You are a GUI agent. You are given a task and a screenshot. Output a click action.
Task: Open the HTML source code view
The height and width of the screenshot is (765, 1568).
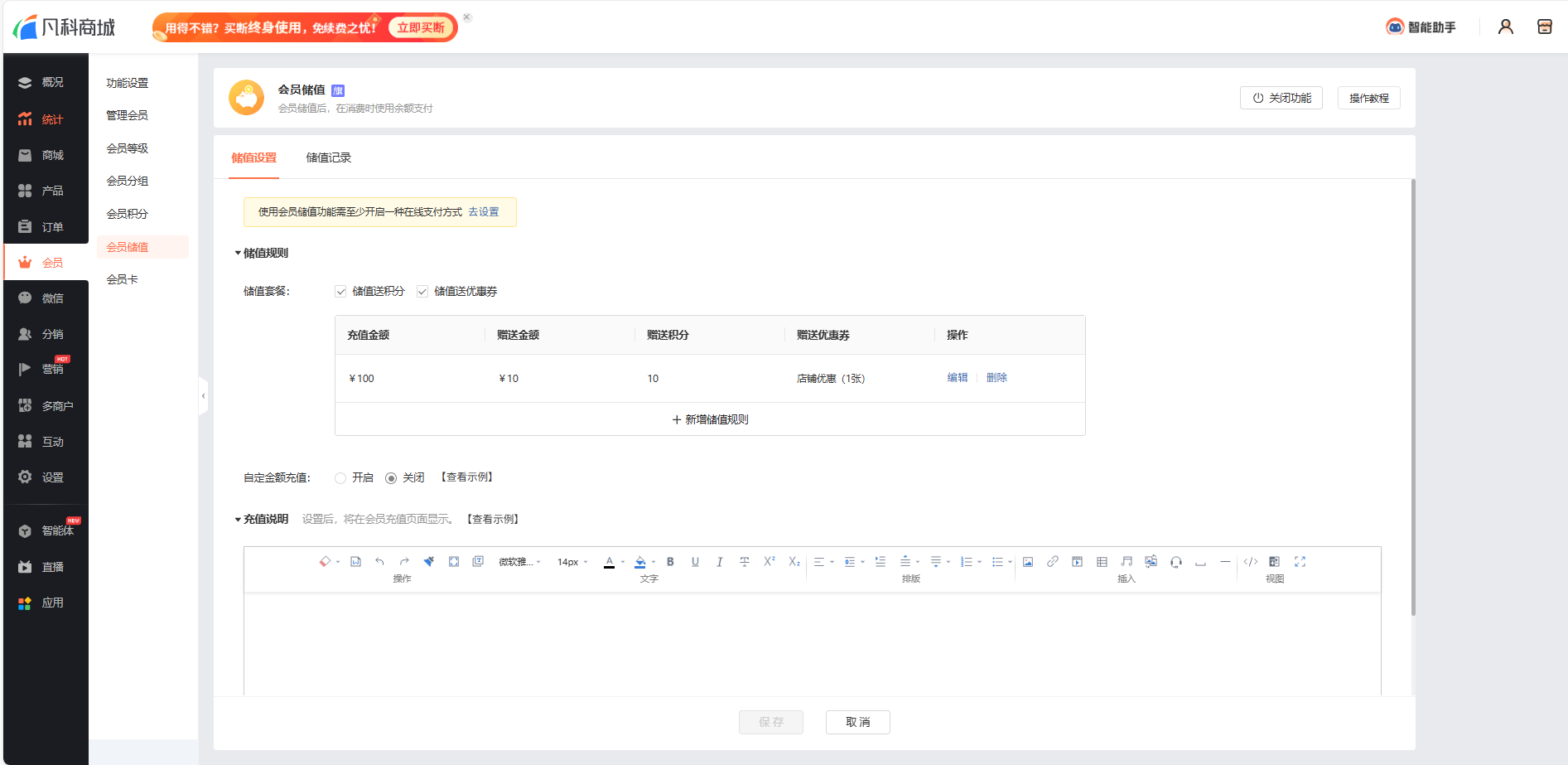point(1250,562)
